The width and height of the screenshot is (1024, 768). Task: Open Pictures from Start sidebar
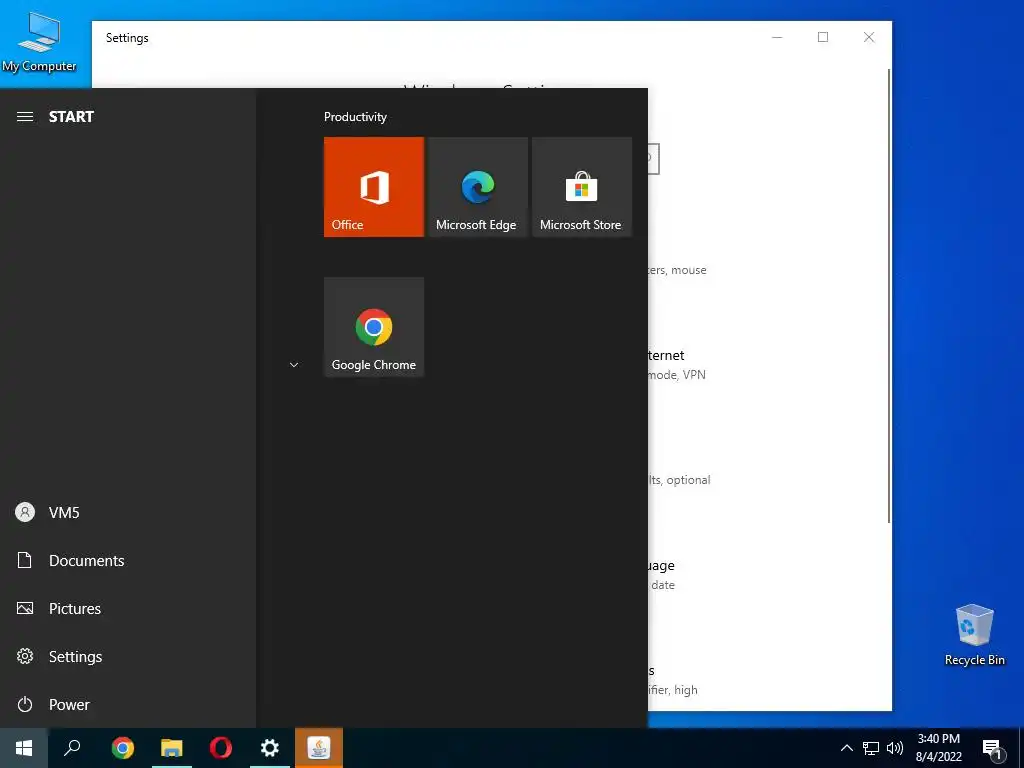[128, 609]
